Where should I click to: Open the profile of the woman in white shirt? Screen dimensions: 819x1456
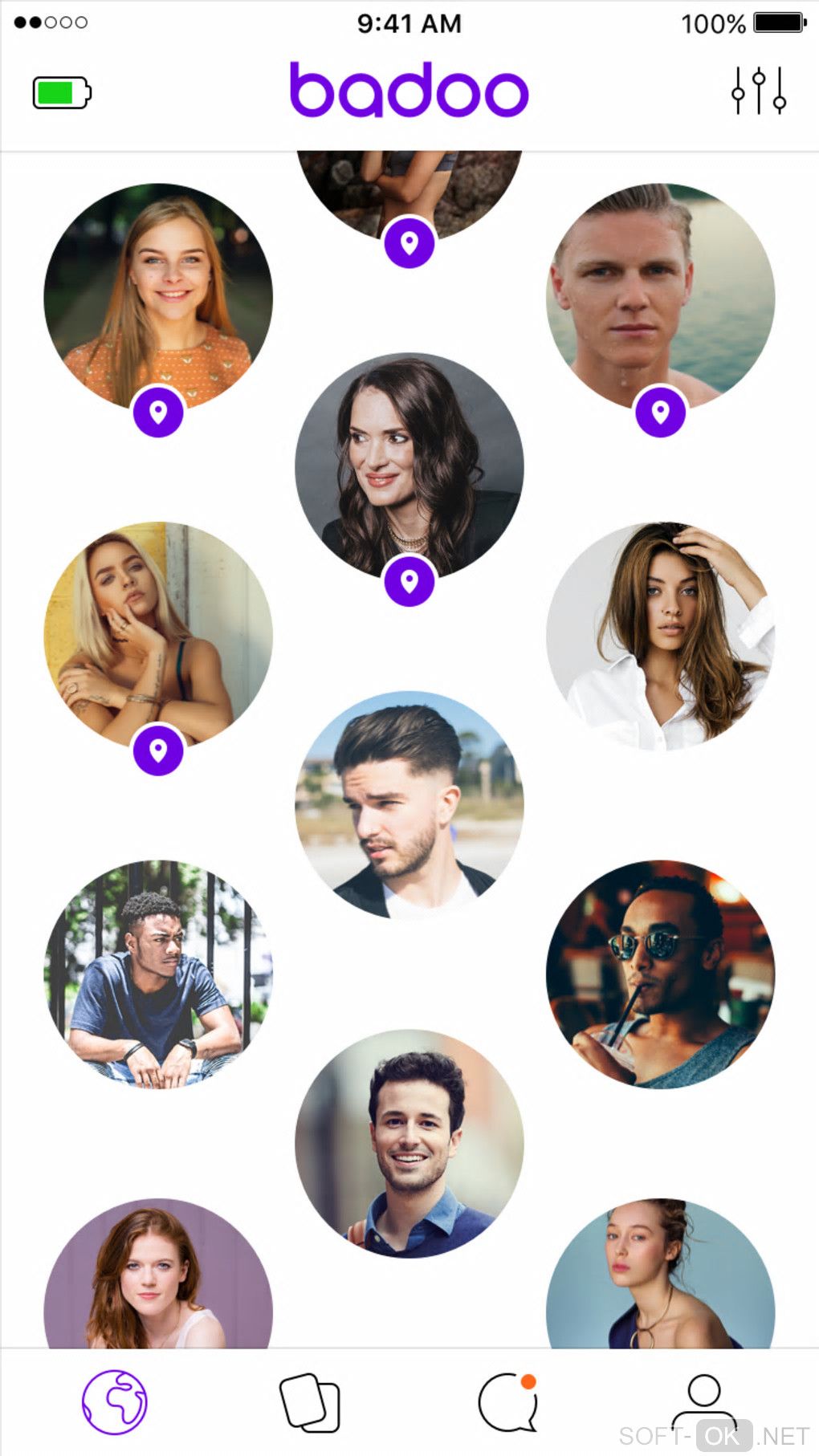[661, 636]
